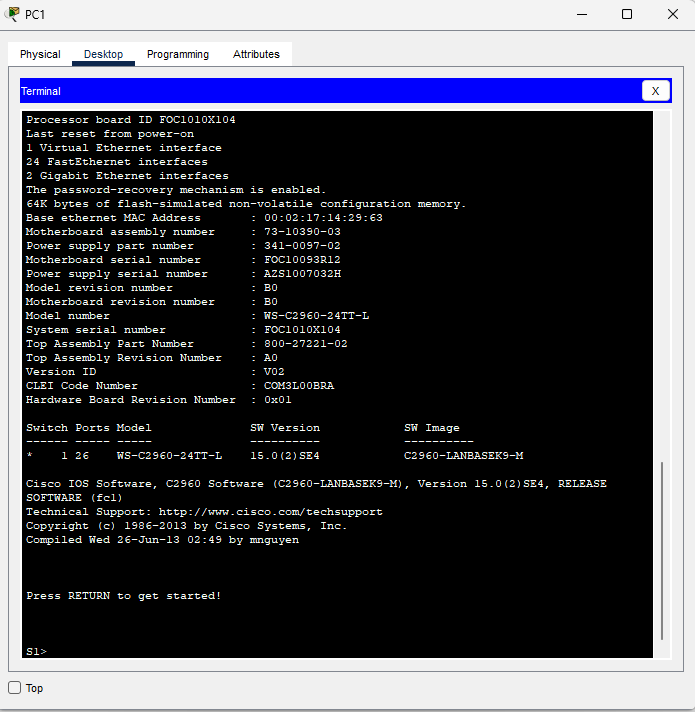This screenshot has height=712, width=695.
Task: Click Top Assembly Part Number 800-27221-02
Action: tap(306, 344)
